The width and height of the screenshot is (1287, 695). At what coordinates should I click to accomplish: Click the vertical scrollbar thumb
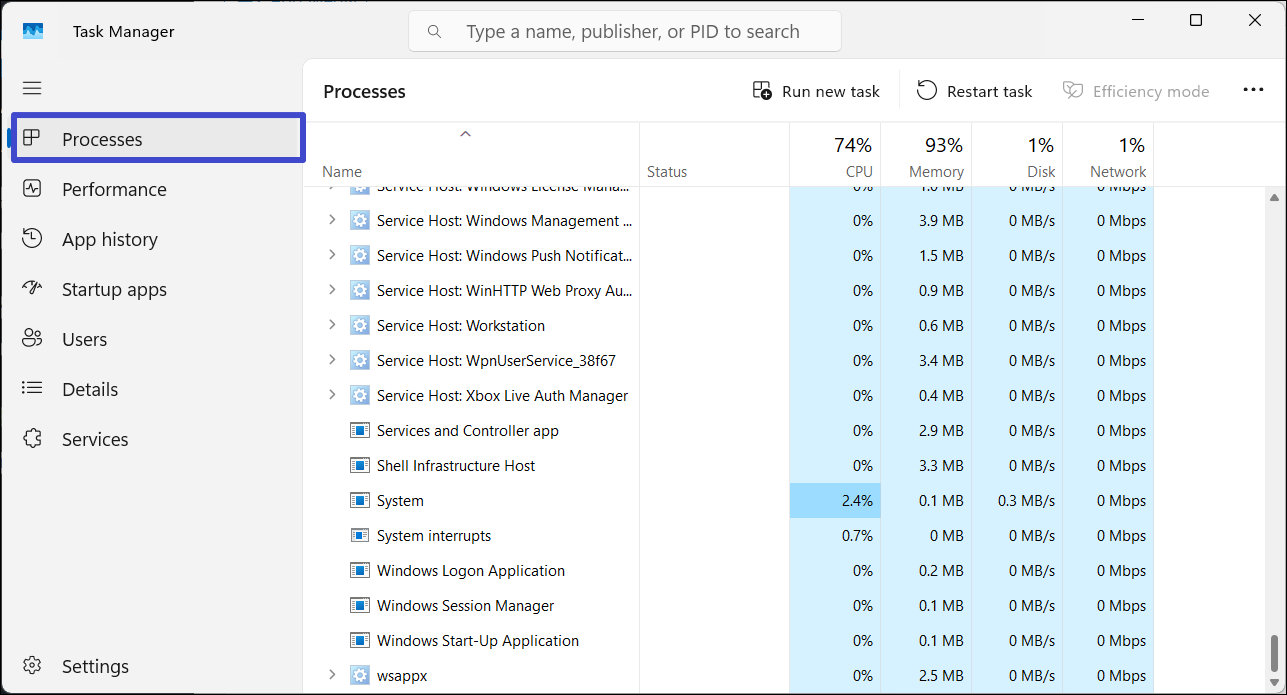(1273, 655)
